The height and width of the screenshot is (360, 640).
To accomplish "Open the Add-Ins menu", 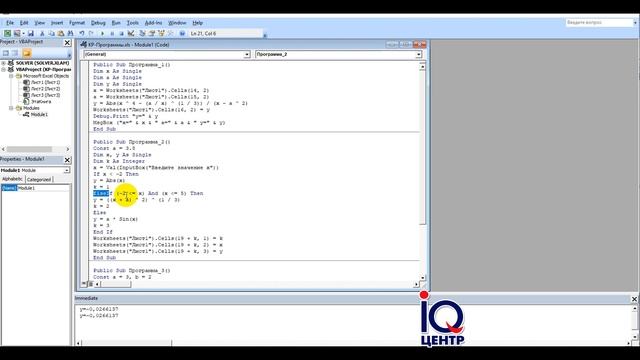I will [x=153, y=23].
